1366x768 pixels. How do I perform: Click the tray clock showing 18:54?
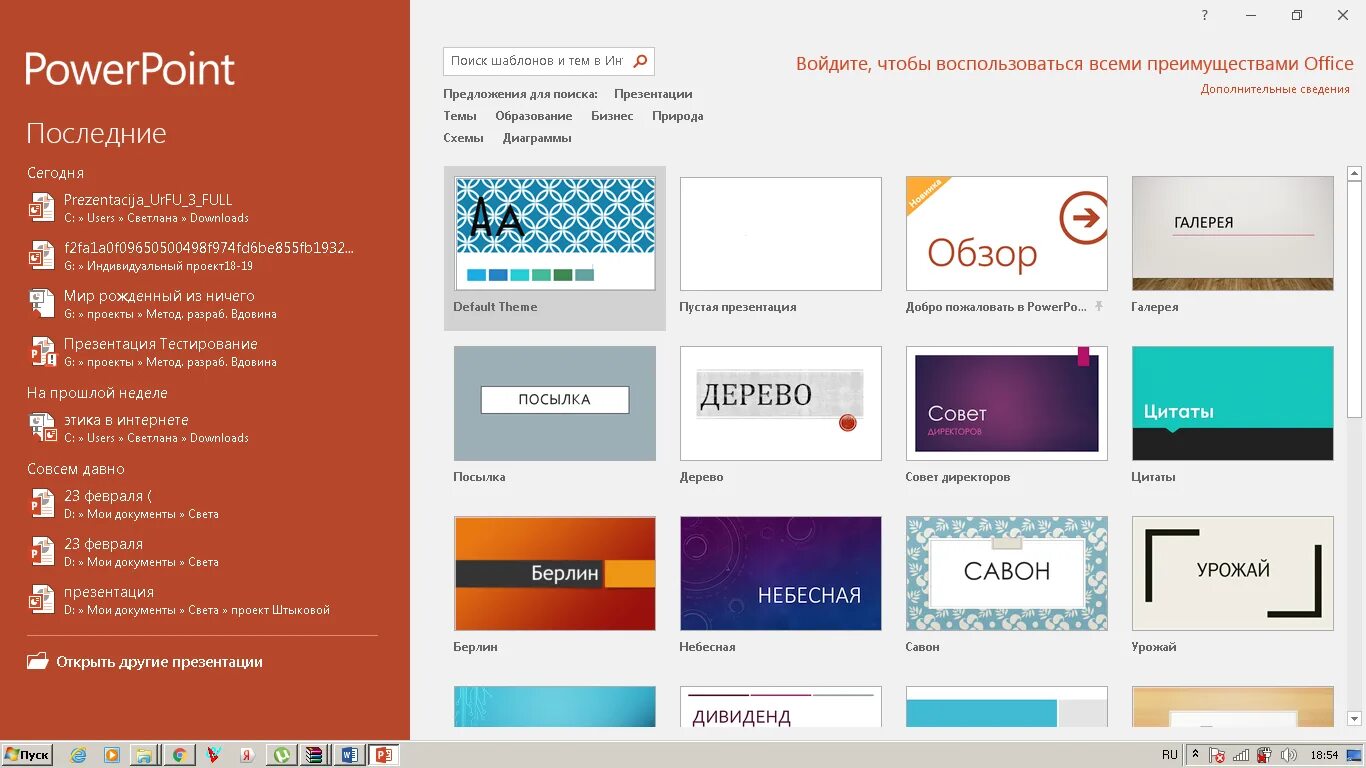click(x=1324, y=755)
